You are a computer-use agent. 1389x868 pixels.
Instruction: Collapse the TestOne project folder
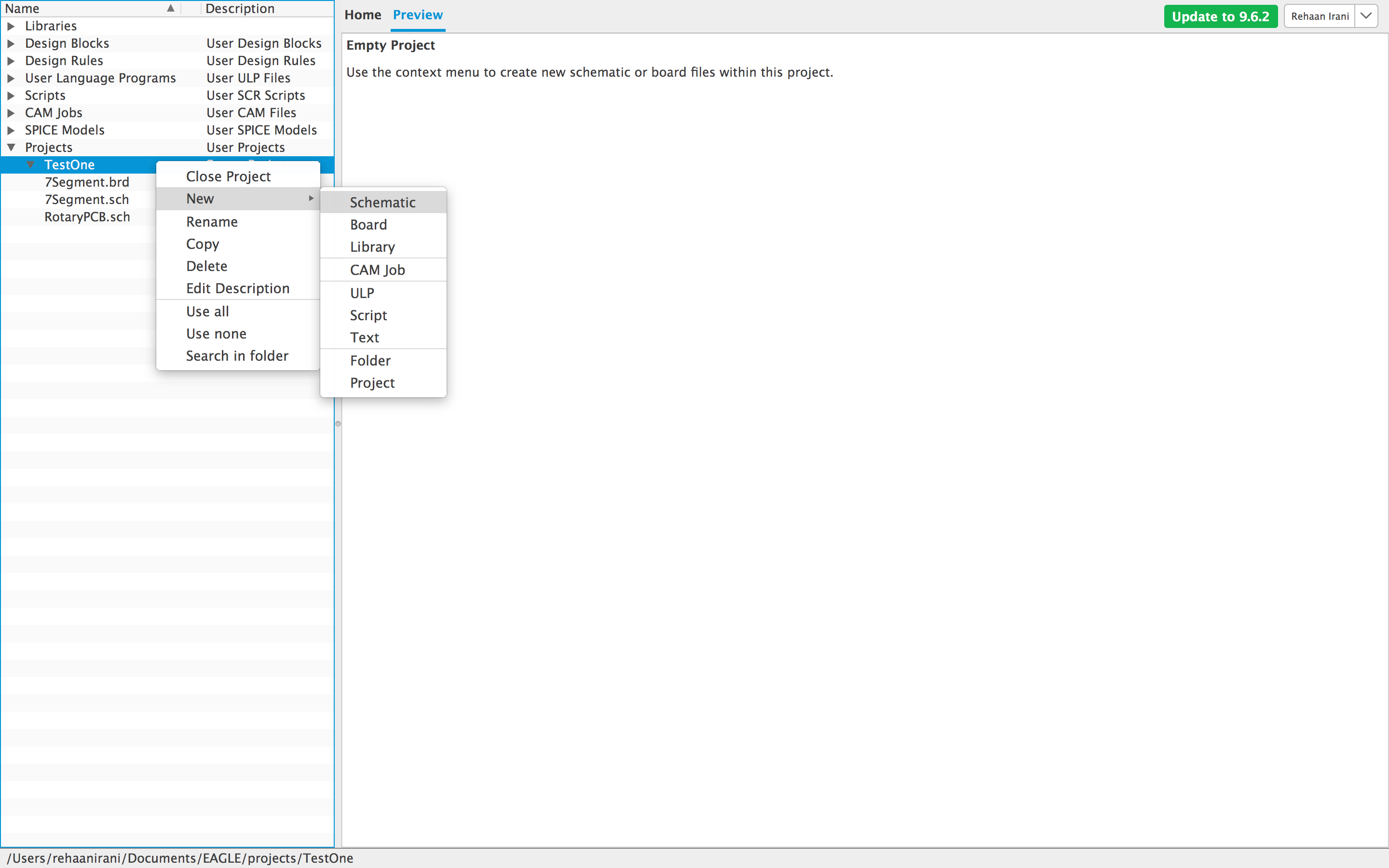(x=31, y=165)
